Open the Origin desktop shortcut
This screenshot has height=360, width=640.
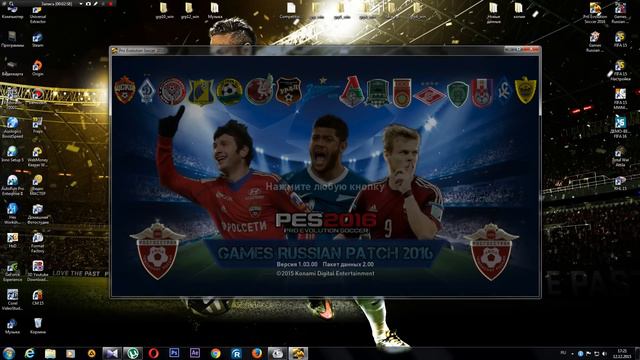pyautogui.click(x=38, y=68)
